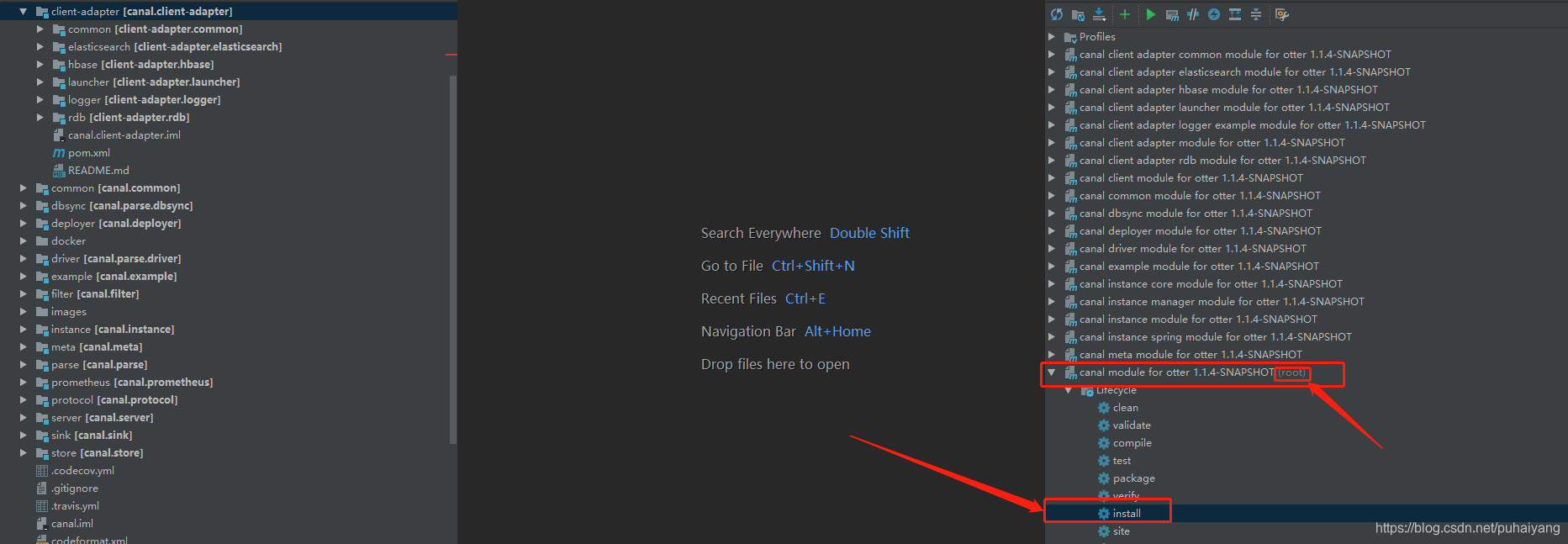The image size is (1568, 544).
Task: Click the gear icon next to test
Action: pos(1104,461)
